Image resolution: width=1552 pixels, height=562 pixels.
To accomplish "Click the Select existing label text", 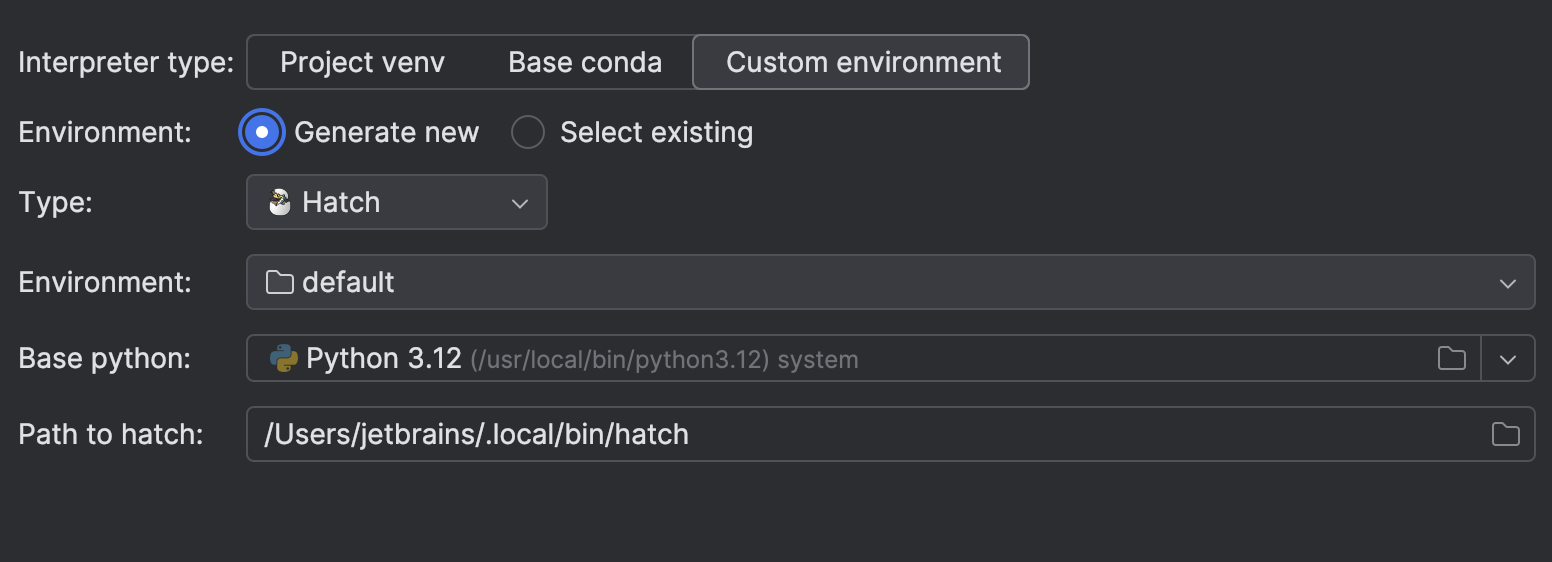I will (x=656, y=132).
